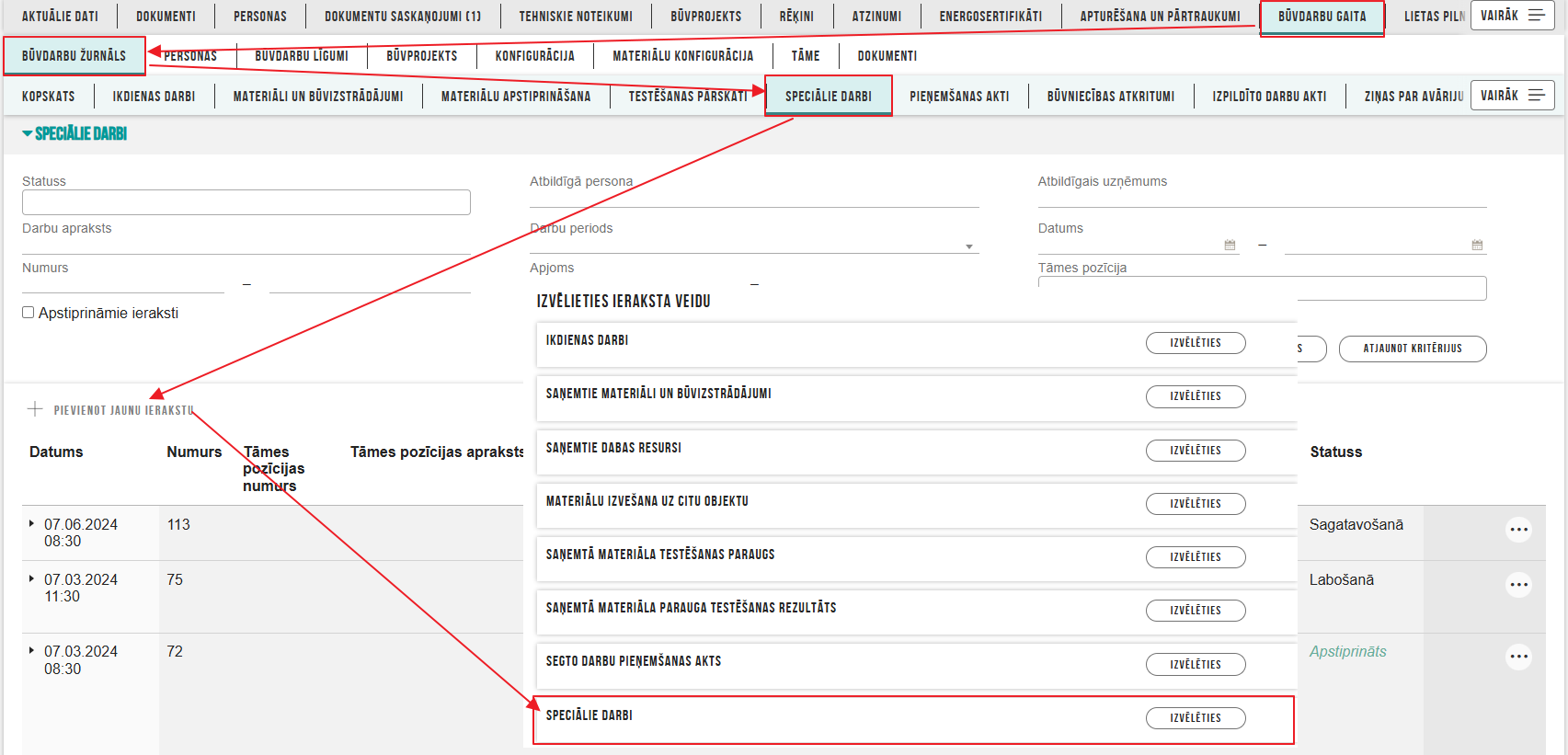Choose Izvēlēties for Speciālie darbi entry
1568x755 pixels.
click(x=1196, y=718)
